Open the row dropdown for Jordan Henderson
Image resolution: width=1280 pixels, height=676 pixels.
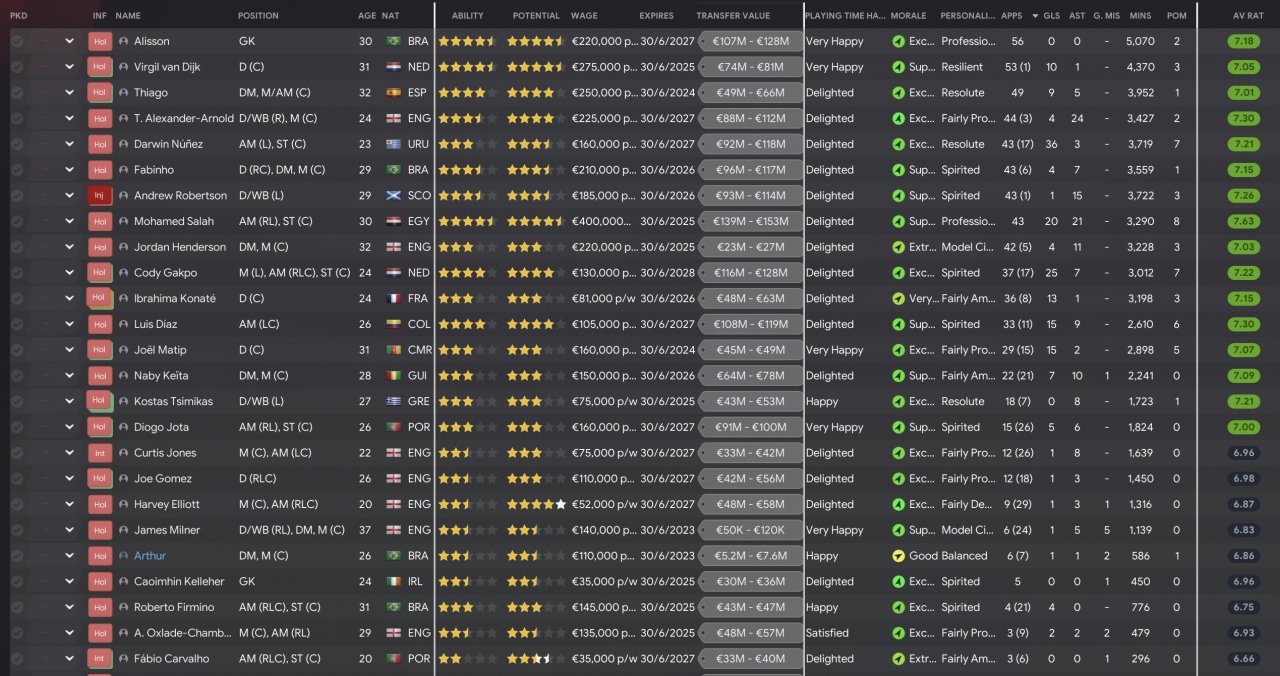pyautogui.click(x=70, y=247)
